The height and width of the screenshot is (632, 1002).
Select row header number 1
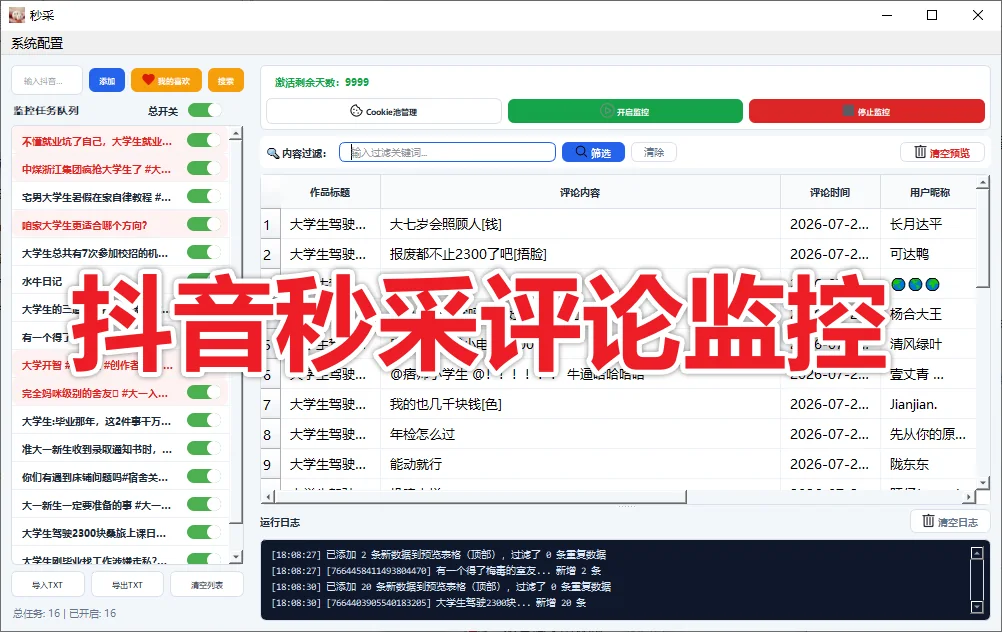tap(270, 225)
